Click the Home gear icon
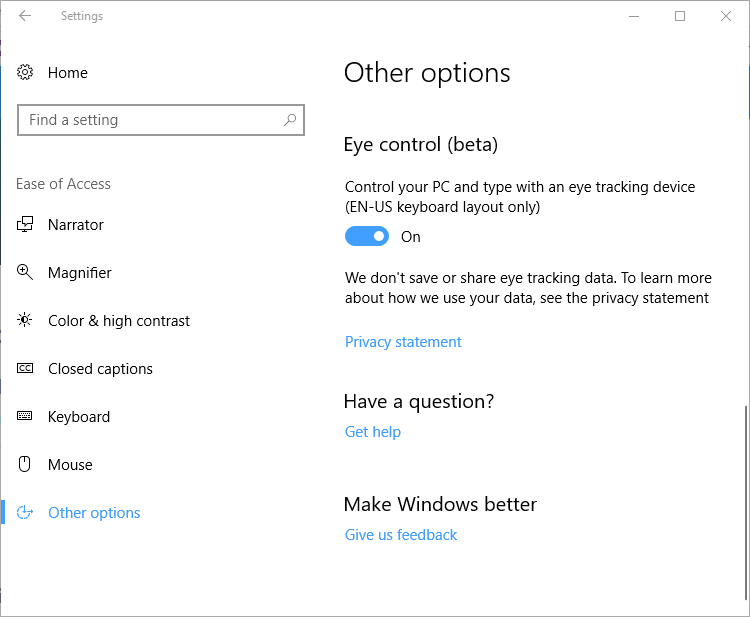Viewport: 750px width, 617px height. tap(26, 73)
